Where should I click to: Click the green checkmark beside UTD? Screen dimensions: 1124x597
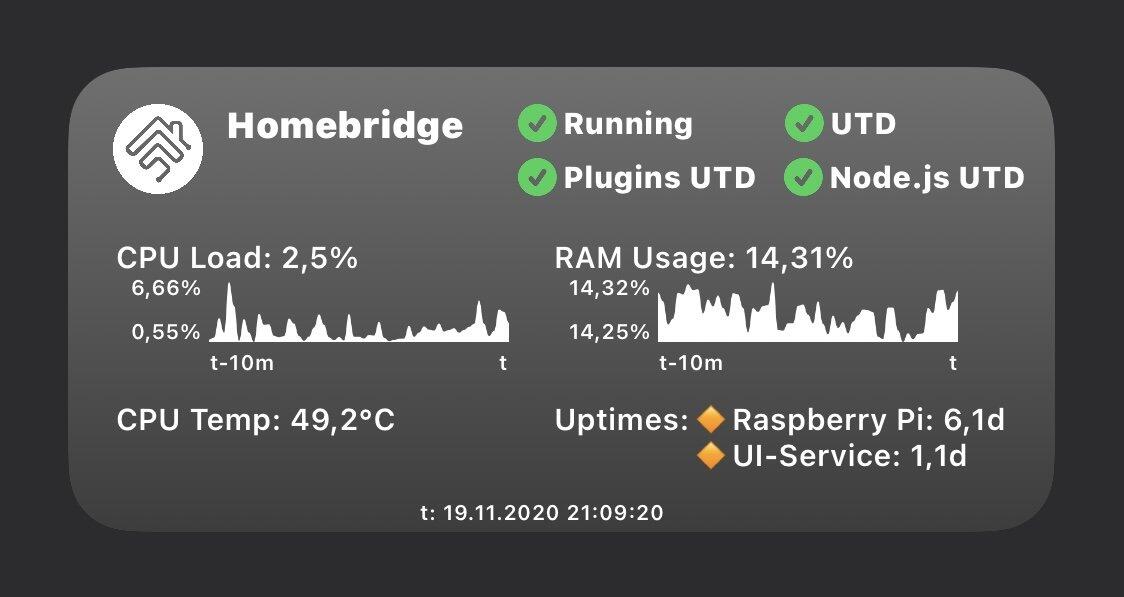click(x=804, y=123)
